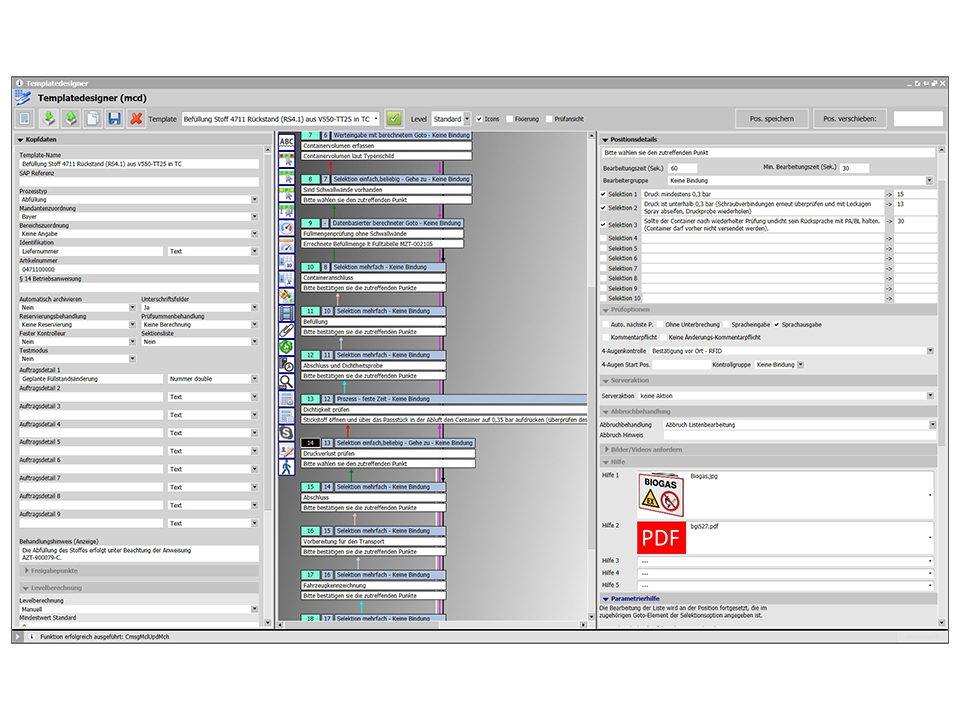Click the 'Containeranschluss' step row
The width and height of the screenshot is (960, 720).
373,278
